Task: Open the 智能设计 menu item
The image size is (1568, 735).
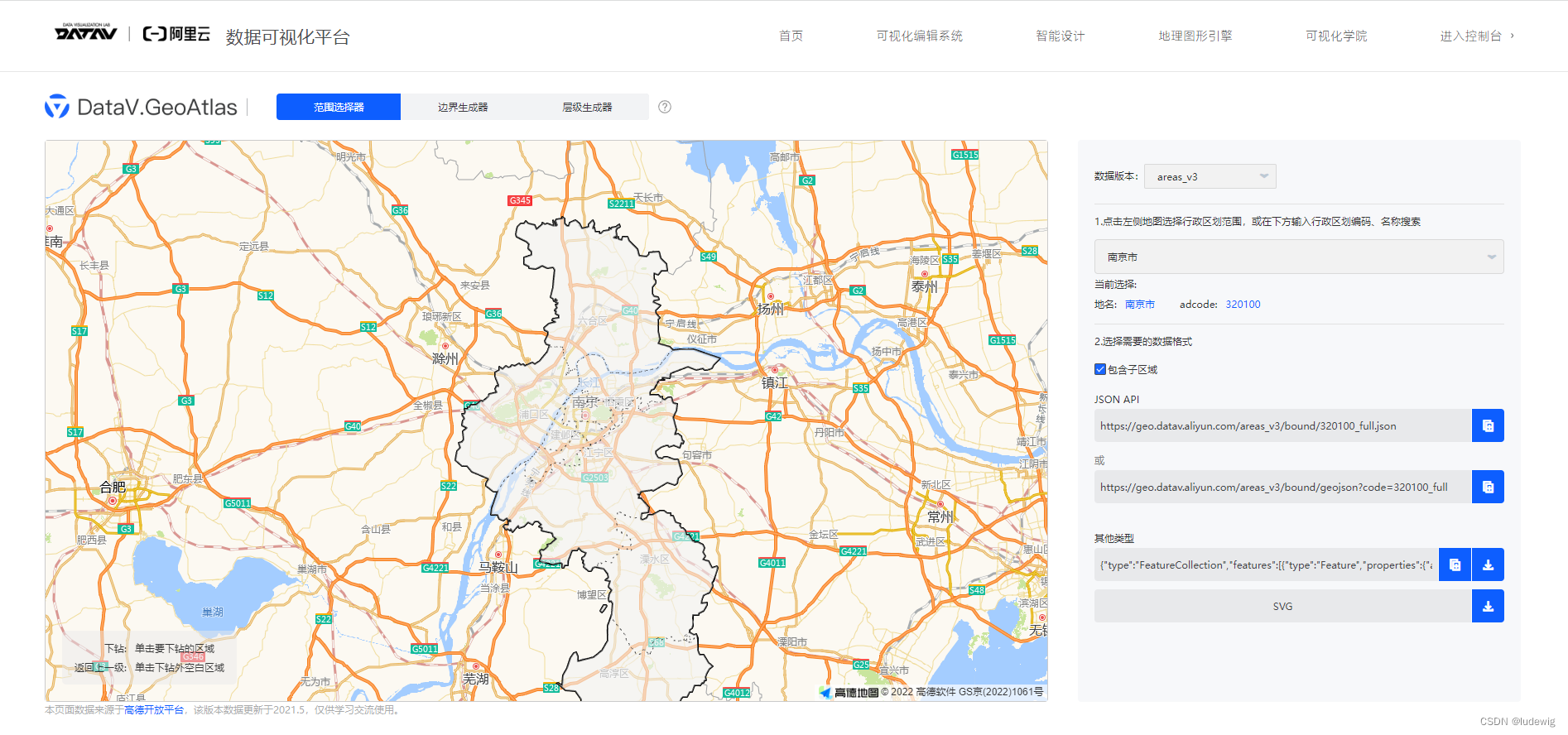Action: coord(1061,36)
